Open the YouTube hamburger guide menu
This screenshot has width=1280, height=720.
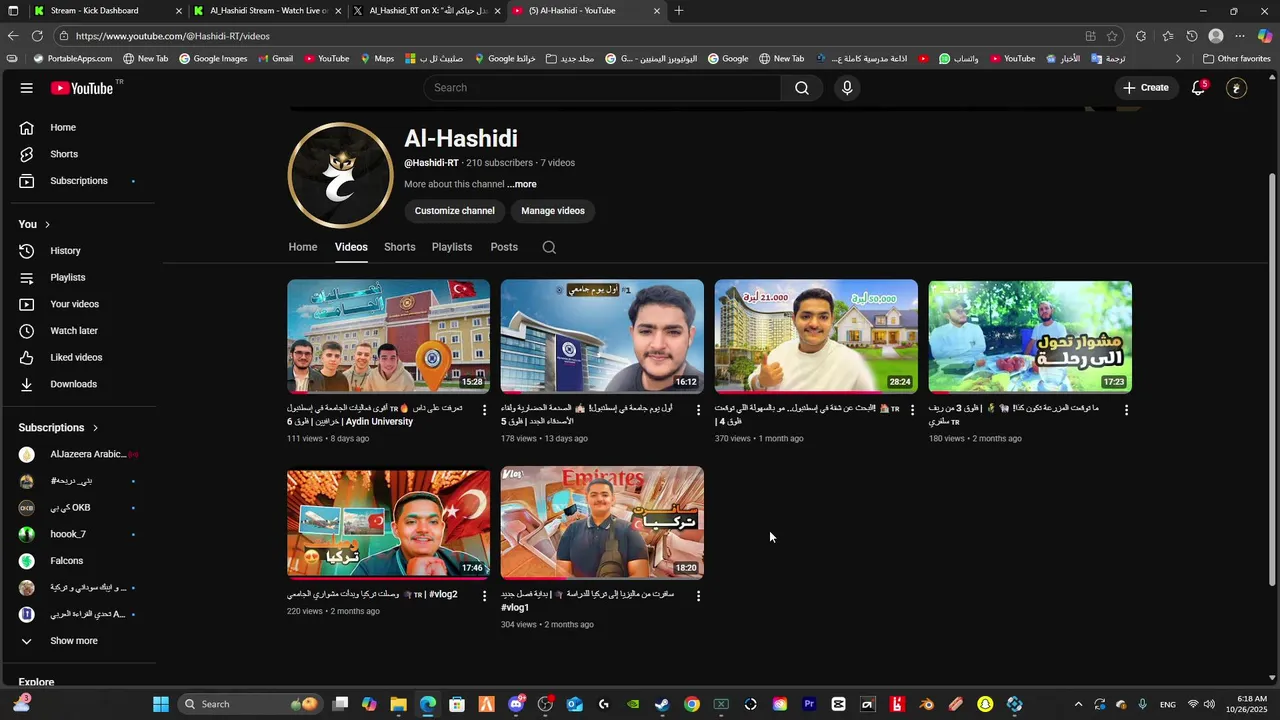pos(27,88)
